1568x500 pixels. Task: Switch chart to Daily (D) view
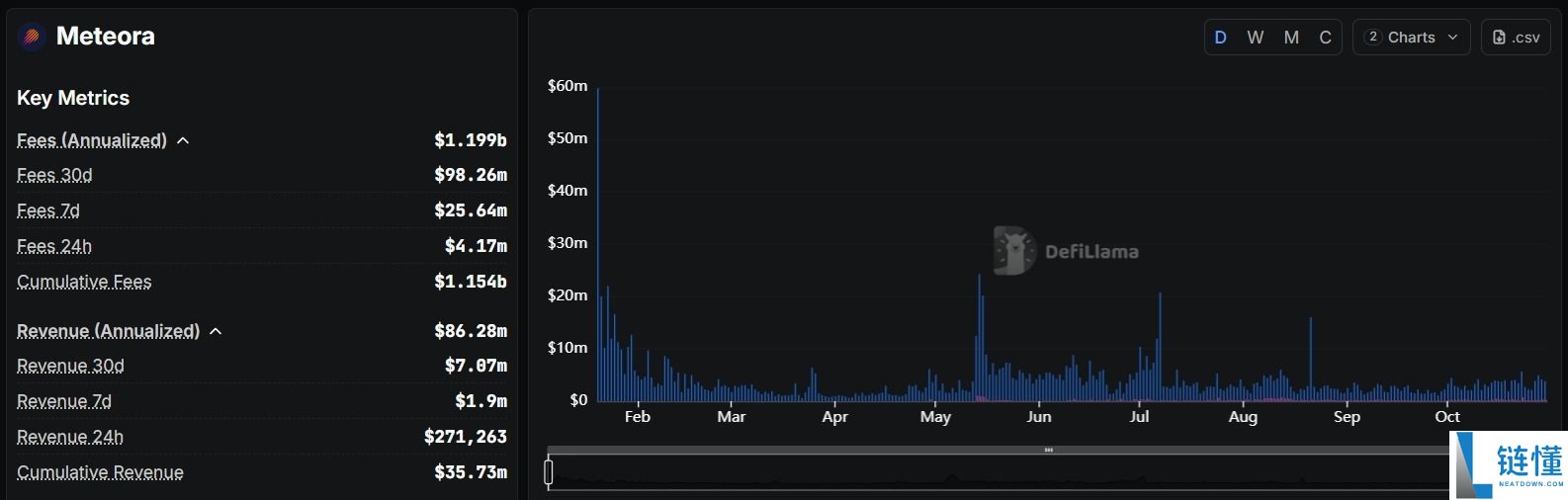click(x=1221, y=37)
